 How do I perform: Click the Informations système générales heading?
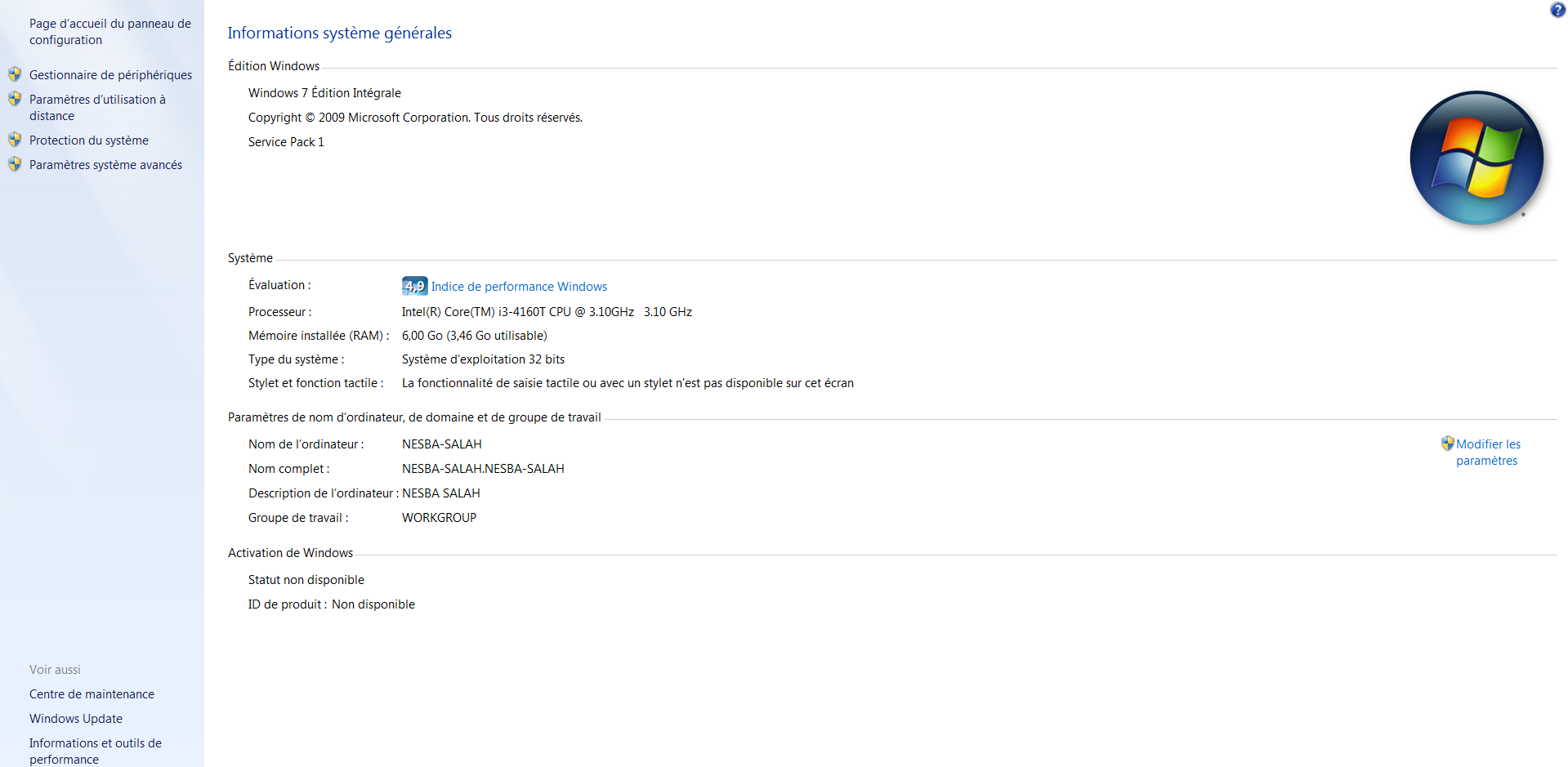click(339, 33)
